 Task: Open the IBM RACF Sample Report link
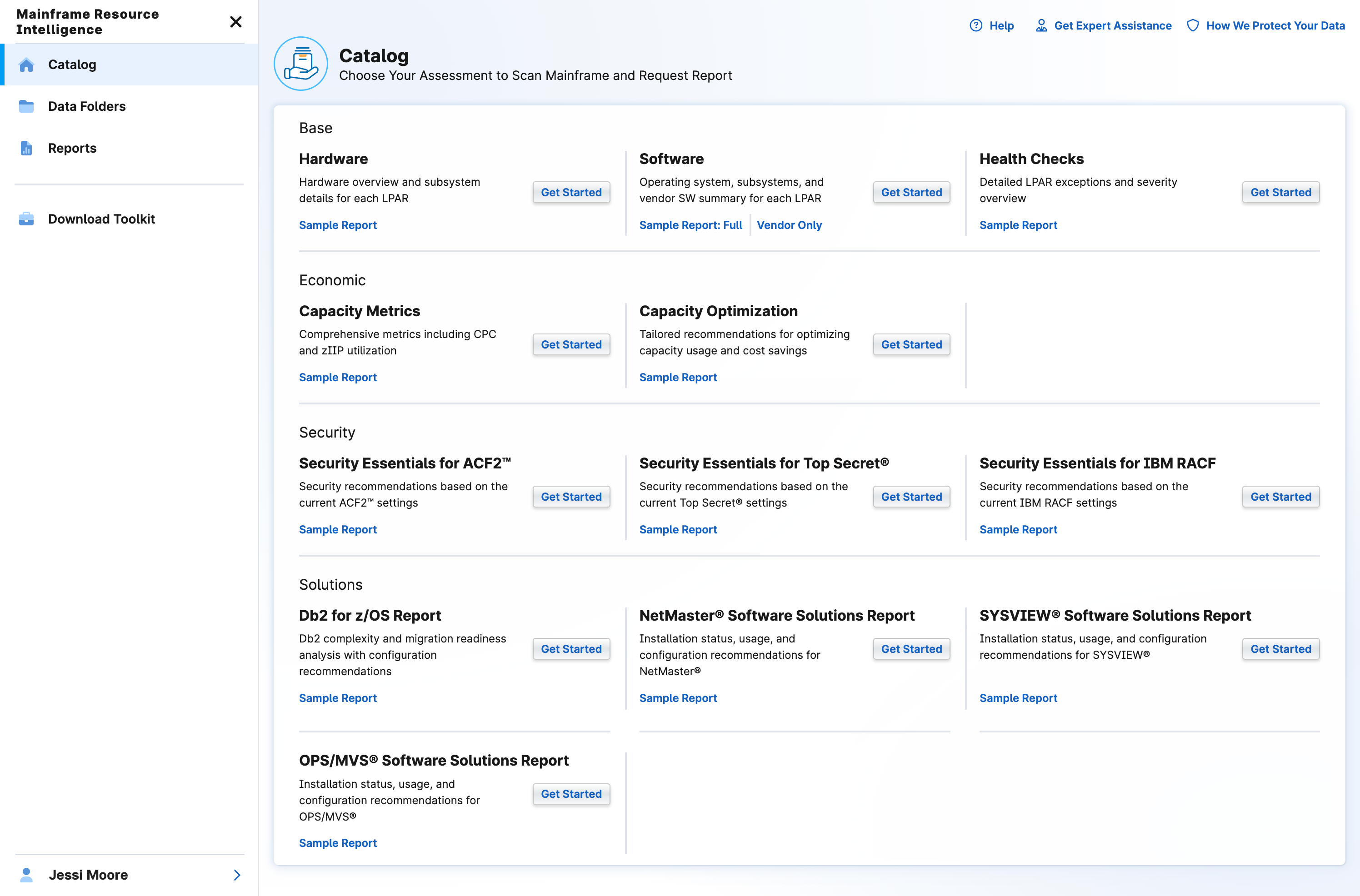[x=1018, y=529]
